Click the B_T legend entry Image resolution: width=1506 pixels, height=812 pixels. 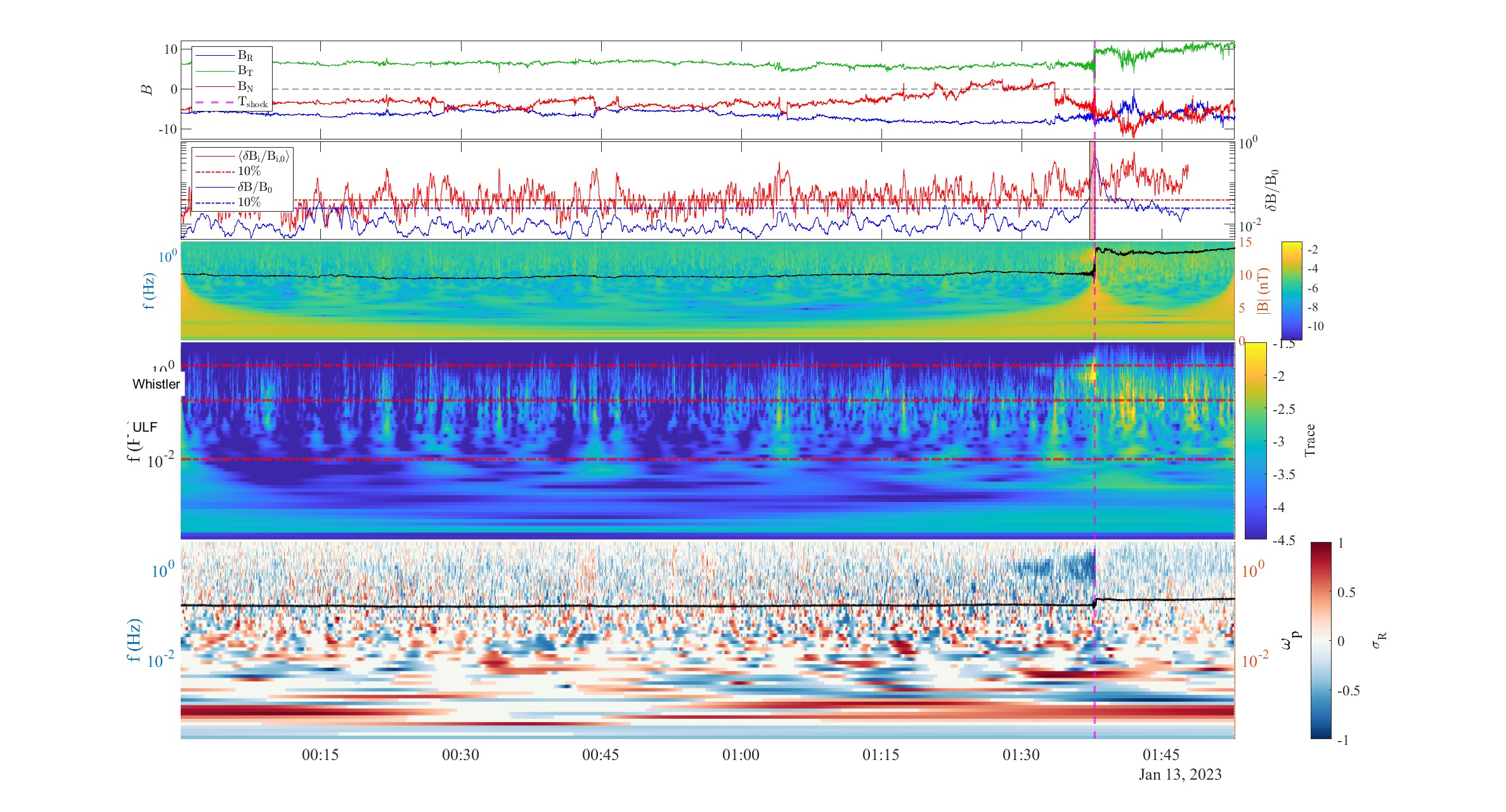[x=245, y=71]
